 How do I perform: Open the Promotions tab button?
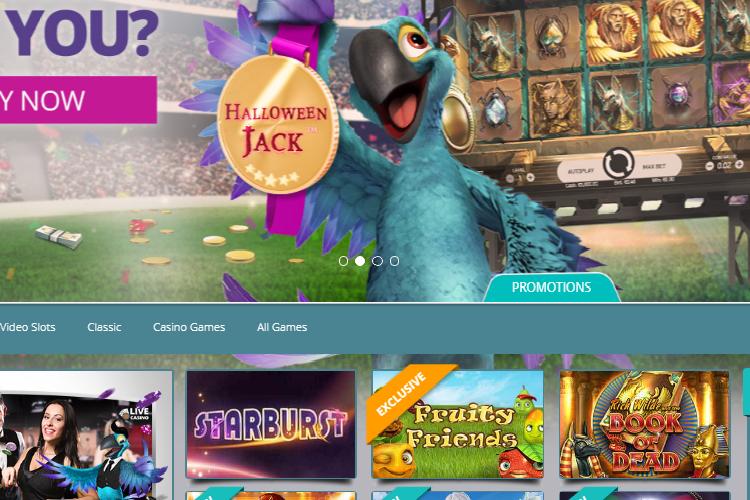pyautogui.click(x=551, y=287)
